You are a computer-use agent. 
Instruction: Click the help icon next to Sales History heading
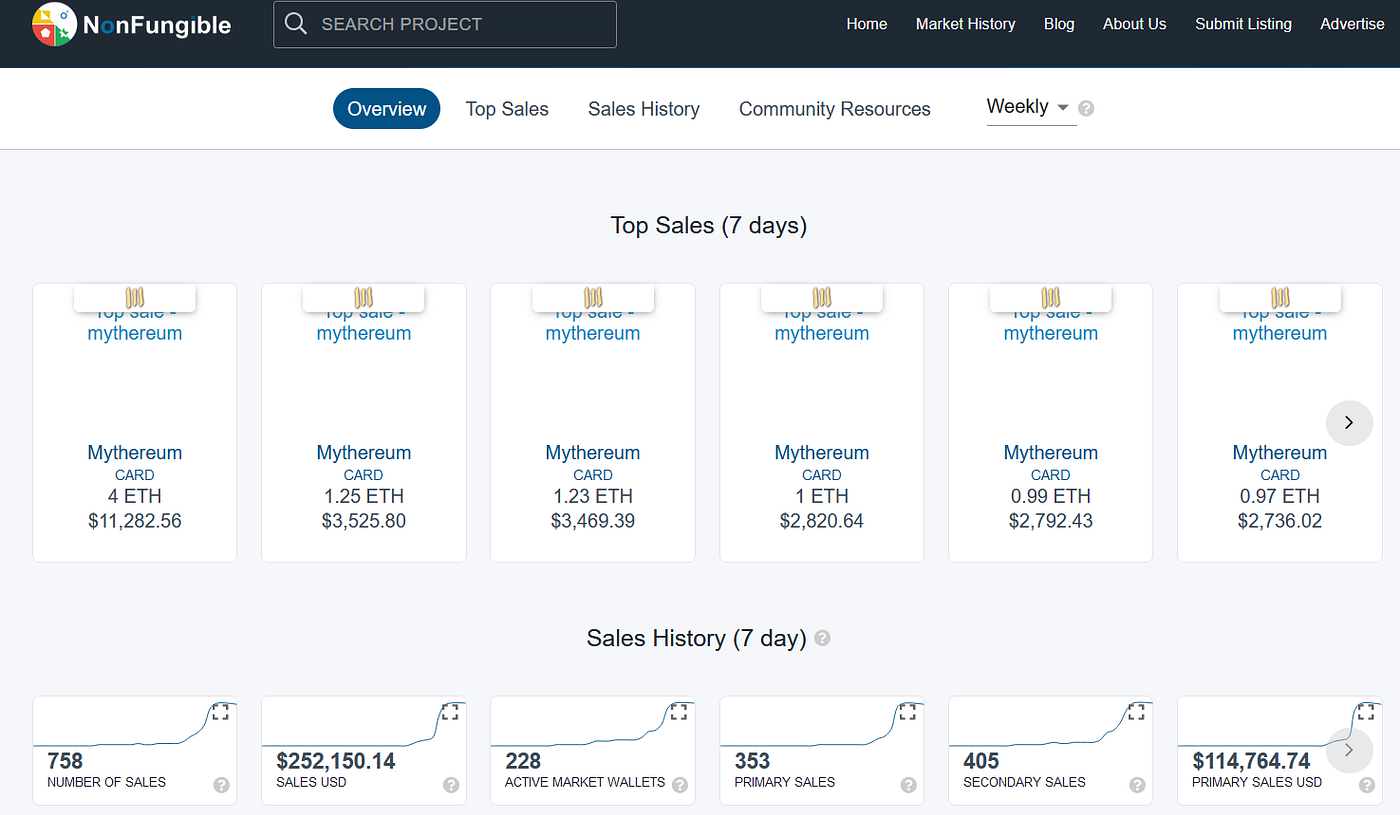click(822, 638)
